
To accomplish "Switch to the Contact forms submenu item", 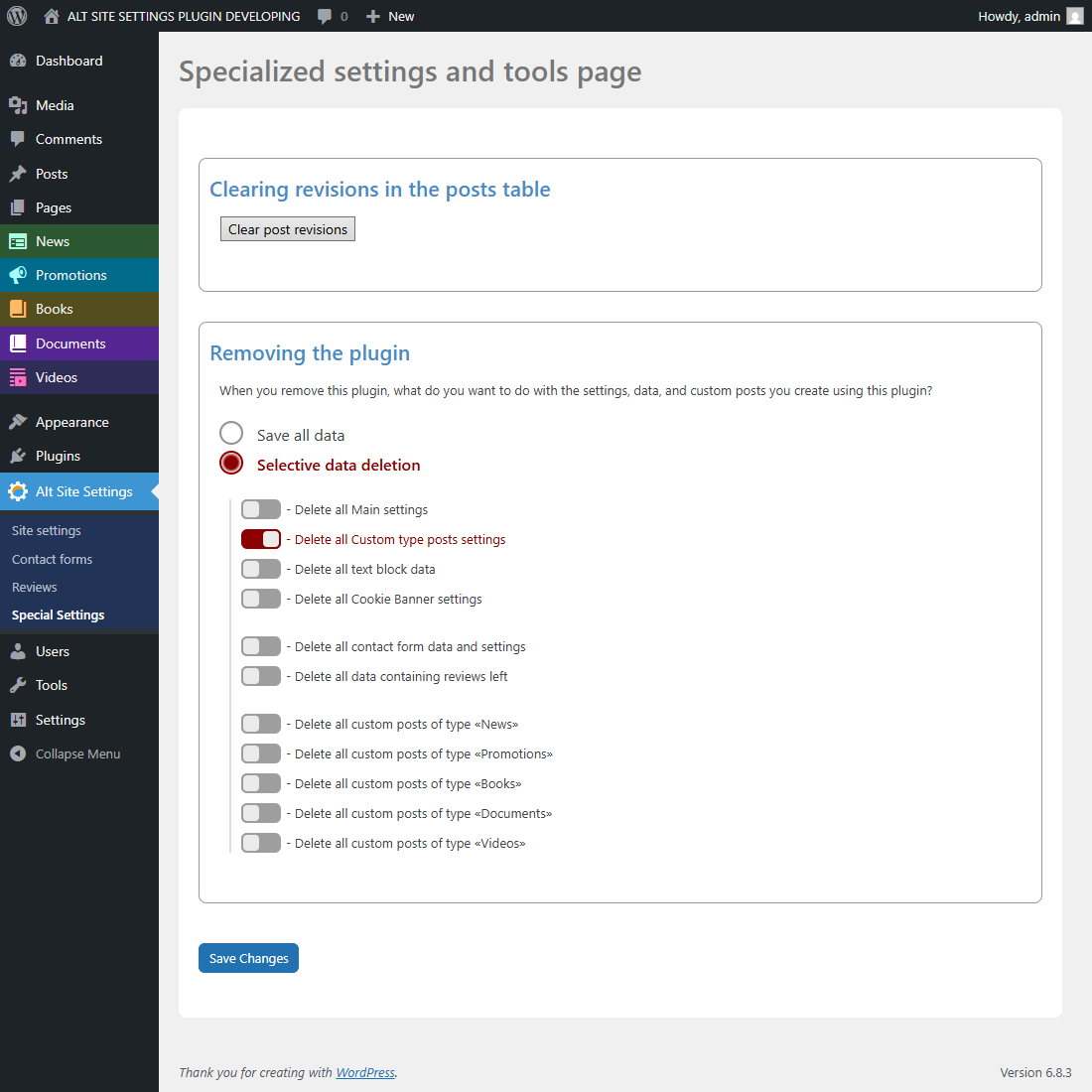I will 51,558.
